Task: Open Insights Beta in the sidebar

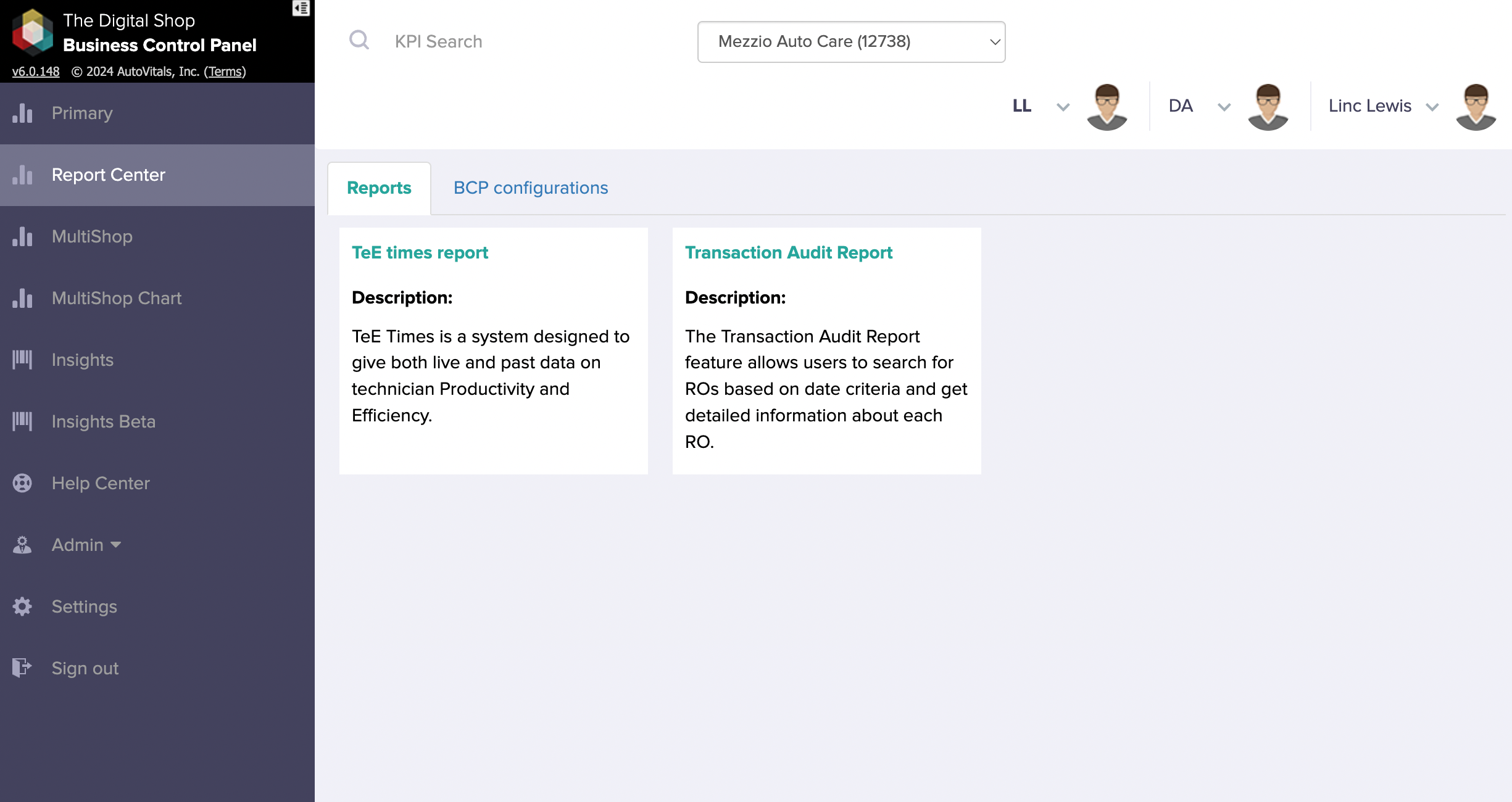Action: (157, 422)
